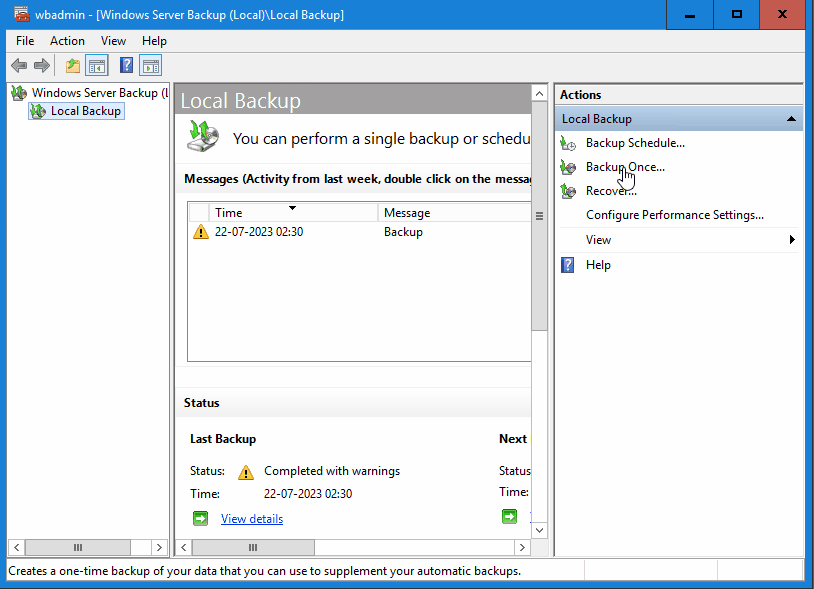Open View details link for last backup
This screenshot has width=814, height=589.
click(x=252, y=519)
